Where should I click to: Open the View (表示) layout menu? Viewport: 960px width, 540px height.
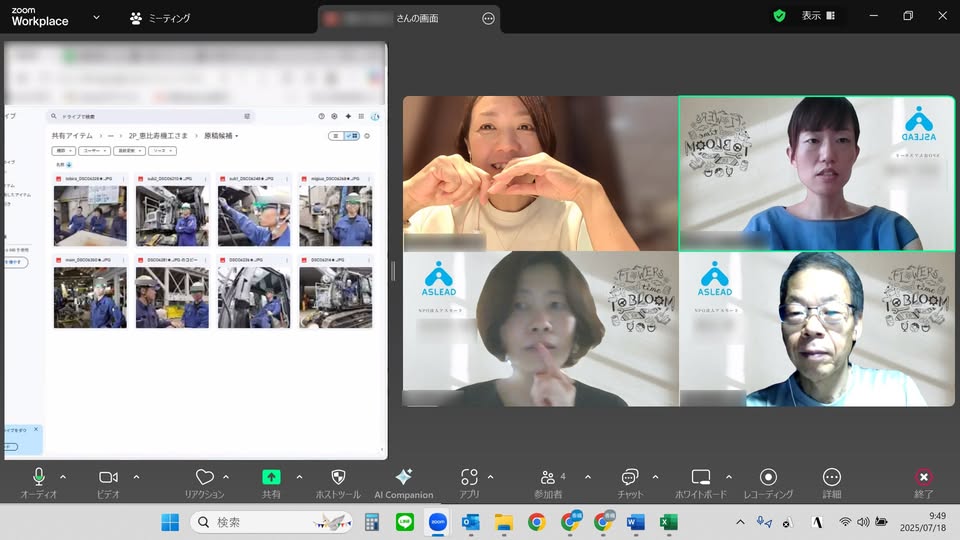[818, 16]
